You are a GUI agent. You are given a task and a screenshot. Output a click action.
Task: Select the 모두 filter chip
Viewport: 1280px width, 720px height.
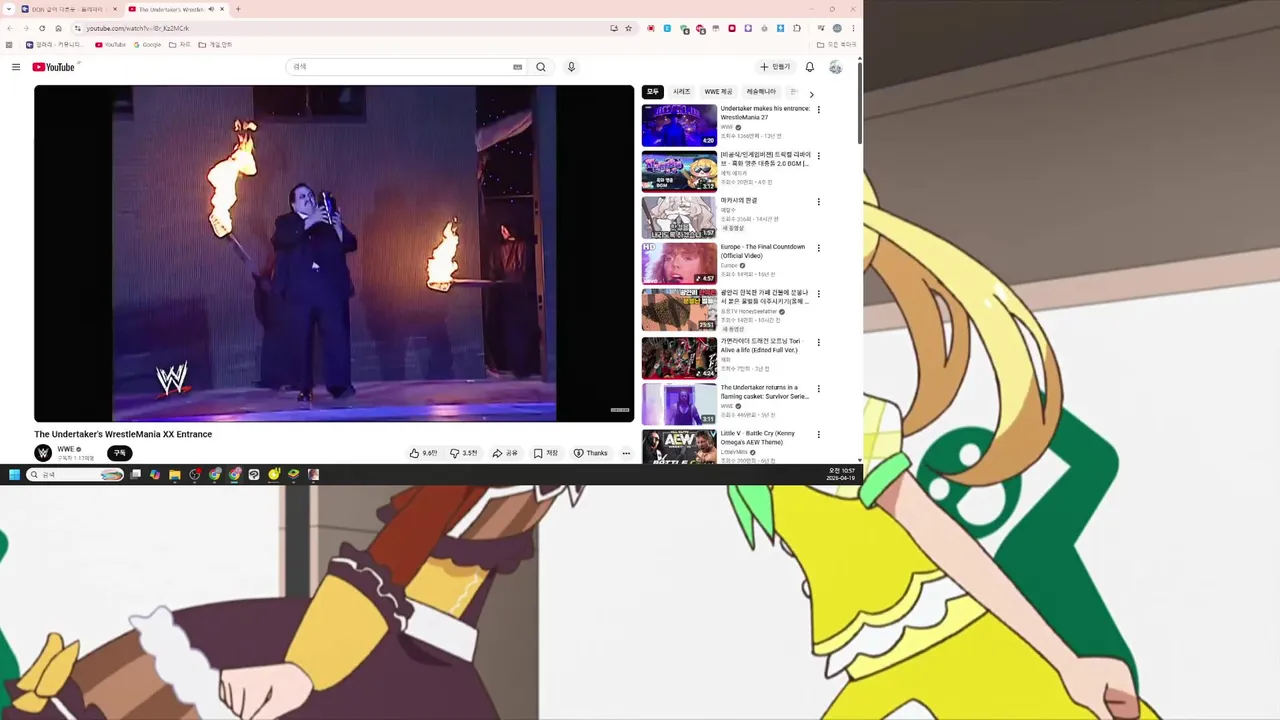click(x=653, y=92)
